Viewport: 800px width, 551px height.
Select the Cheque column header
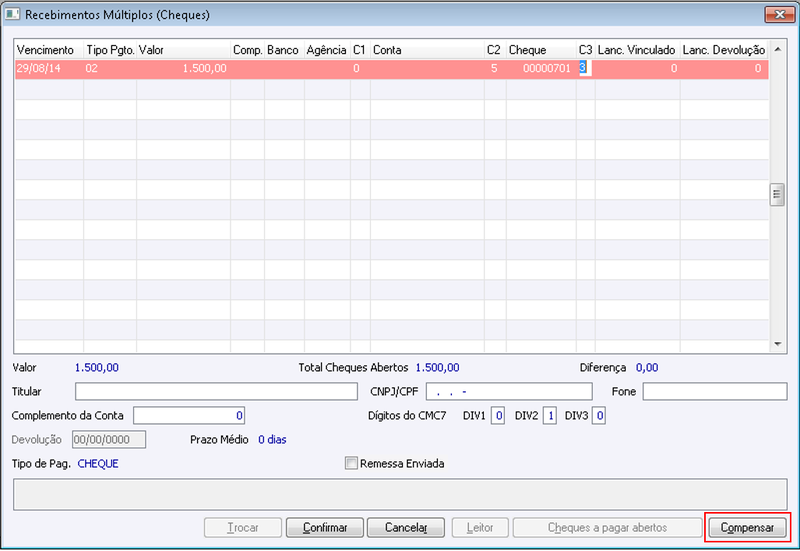click(x=541, y=50)
